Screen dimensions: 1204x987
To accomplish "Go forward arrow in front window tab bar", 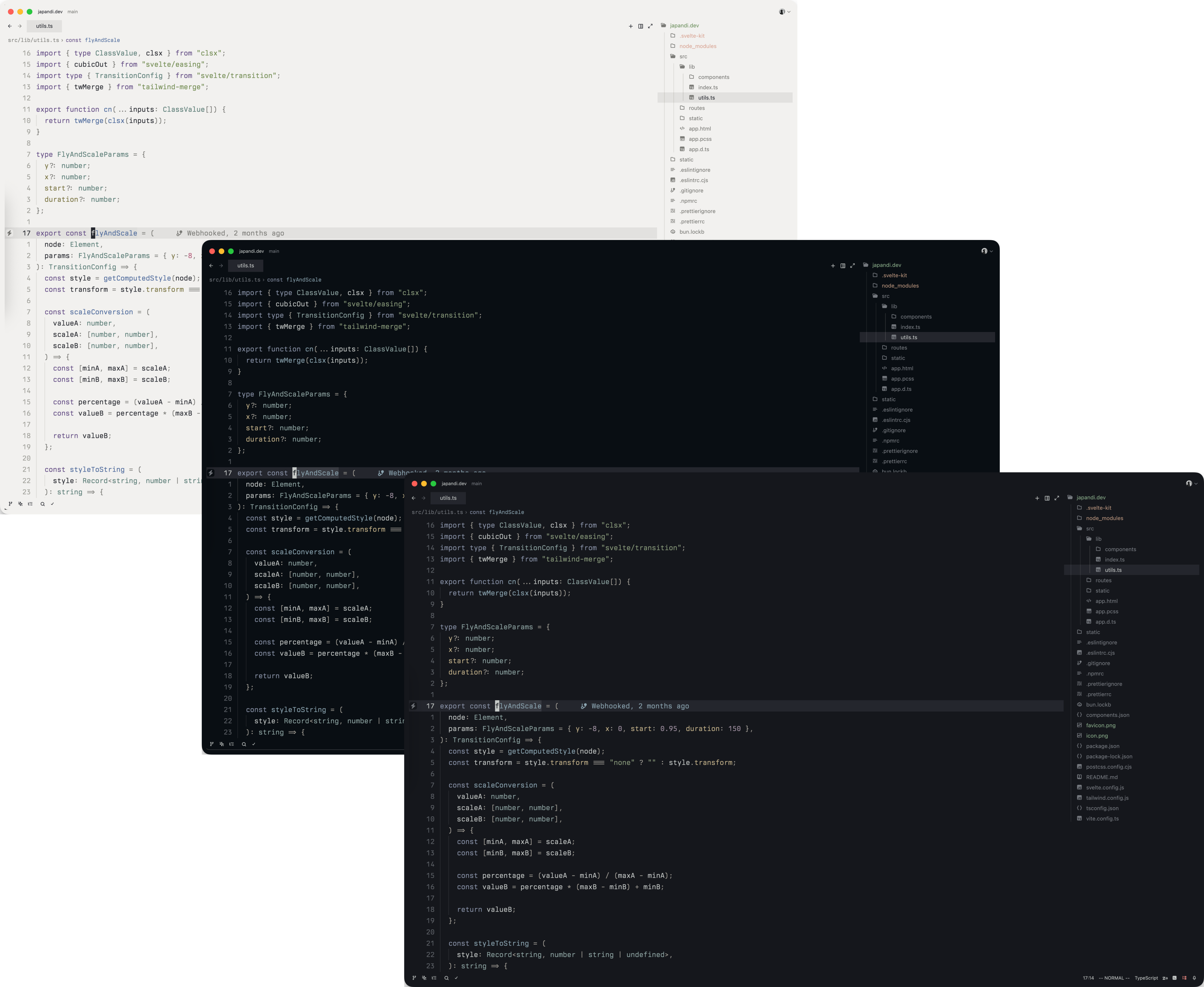I will 423,498.
